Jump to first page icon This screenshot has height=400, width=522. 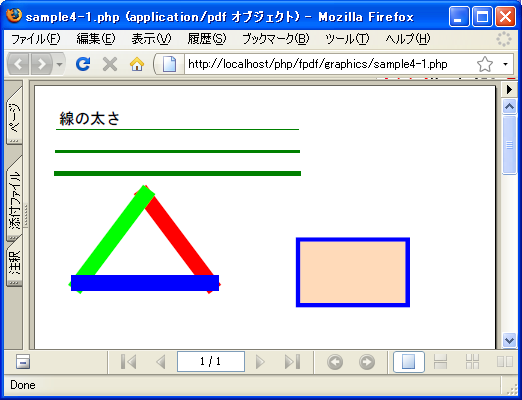pyautogui.click(x=129, y=362)
